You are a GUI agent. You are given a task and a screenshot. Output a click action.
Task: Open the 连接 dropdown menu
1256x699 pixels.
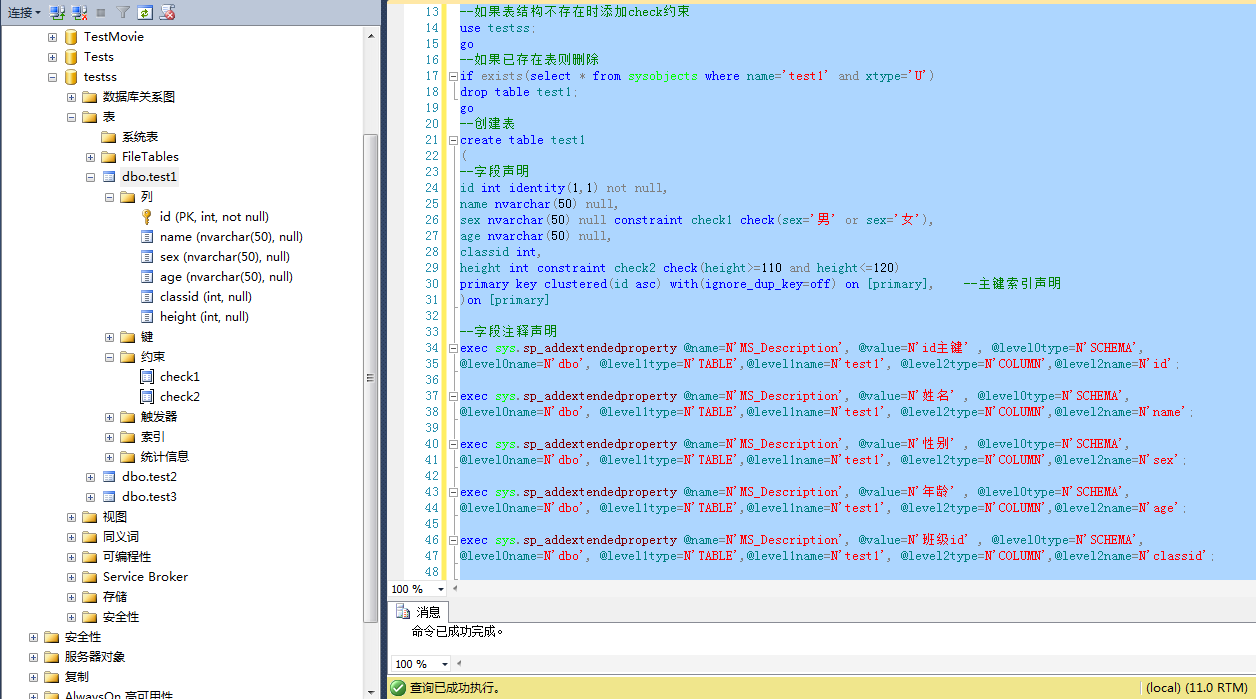click(x=24, y=13)
